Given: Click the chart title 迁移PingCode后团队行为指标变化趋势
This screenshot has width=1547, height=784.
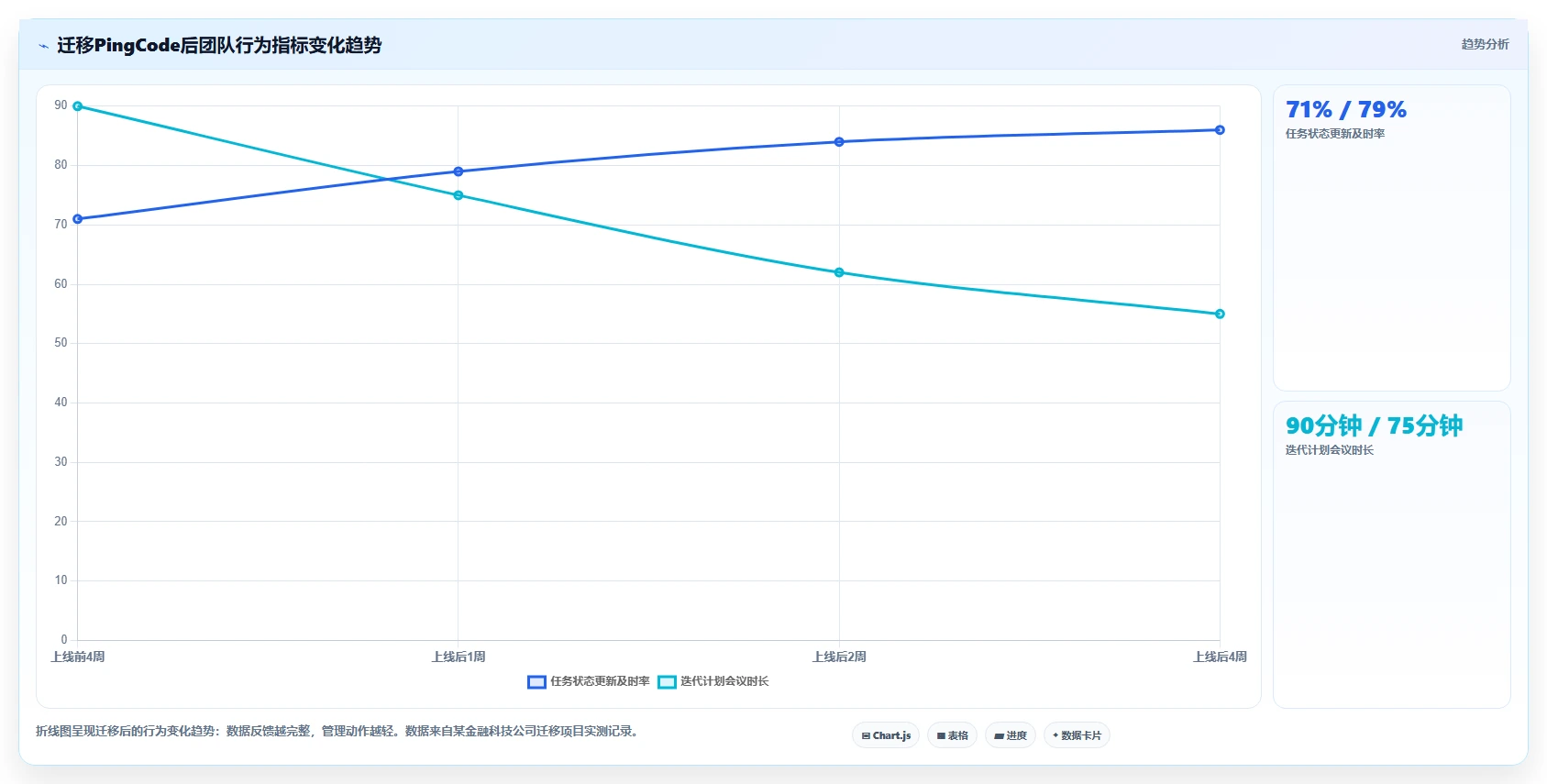Looking at the screenshot, I should point(219,45).
